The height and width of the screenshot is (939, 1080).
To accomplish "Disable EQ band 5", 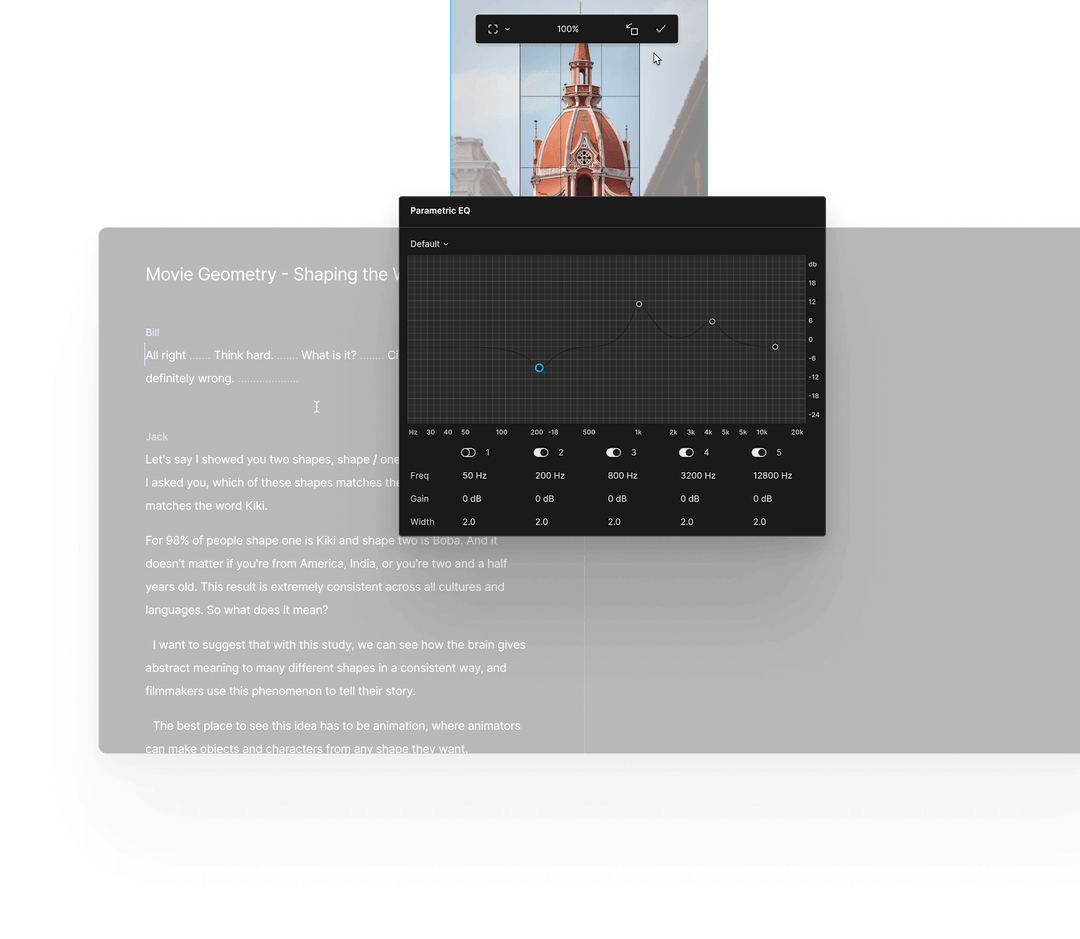I will [758, 452].
